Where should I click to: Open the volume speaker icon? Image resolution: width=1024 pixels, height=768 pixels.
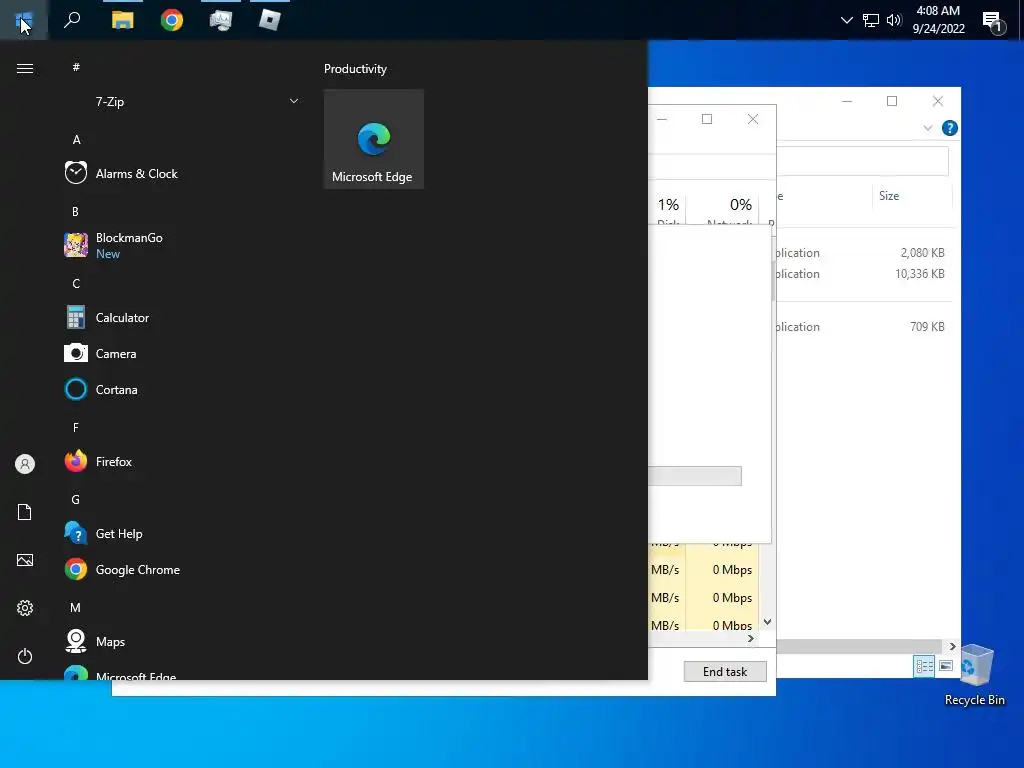[x=894, y=20]
